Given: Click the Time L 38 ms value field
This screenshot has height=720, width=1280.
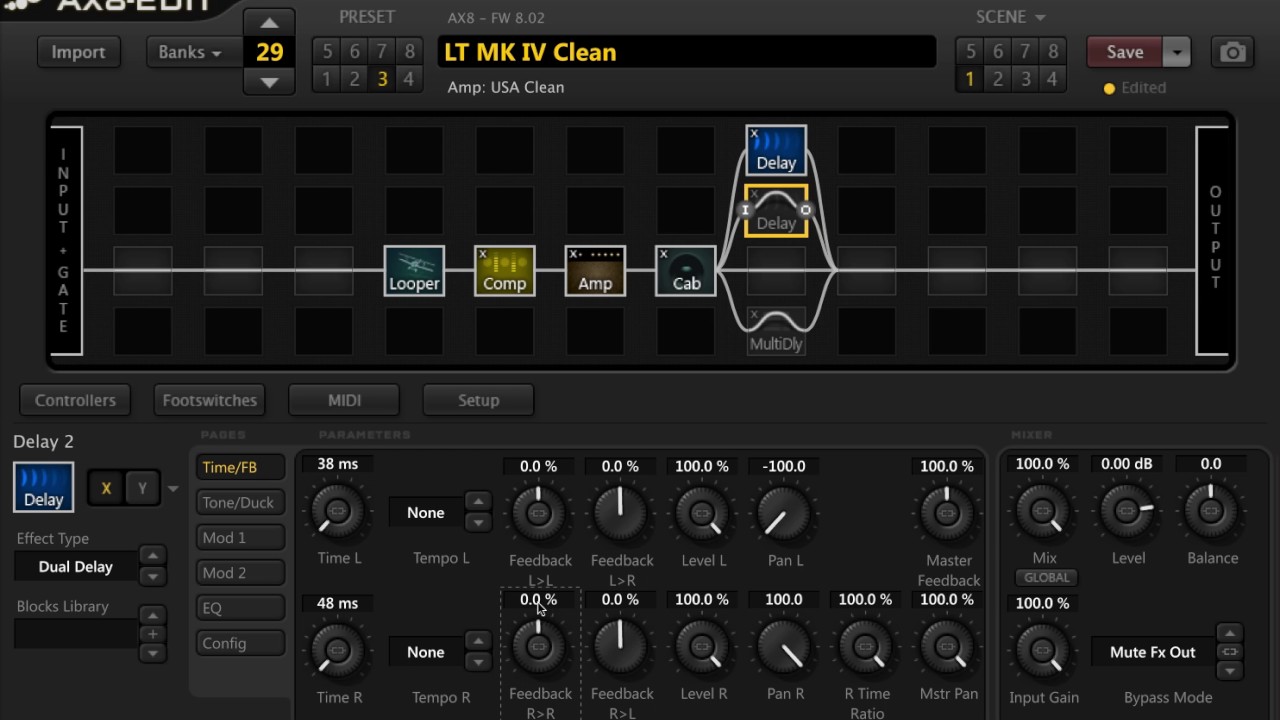Looking at the screenshot, I should tap(338, 464).
